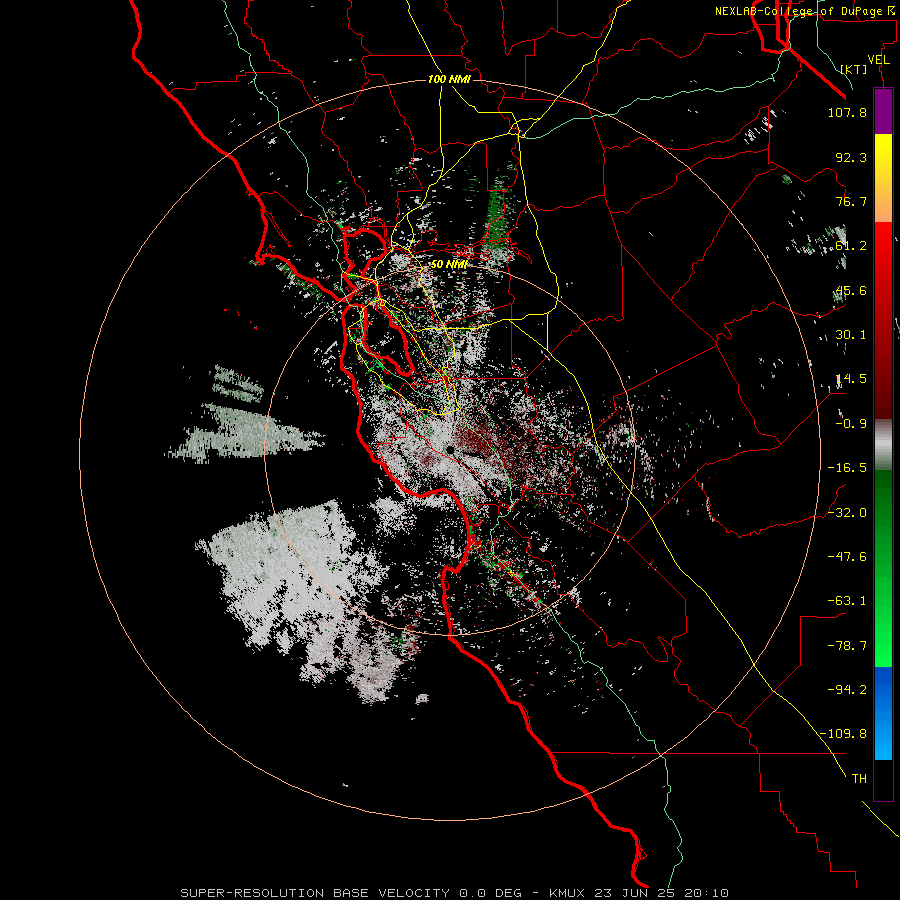The image size is (900, 900).
Task: Click the -109.8 velocity scale value
Action: [x=843, y=734]
